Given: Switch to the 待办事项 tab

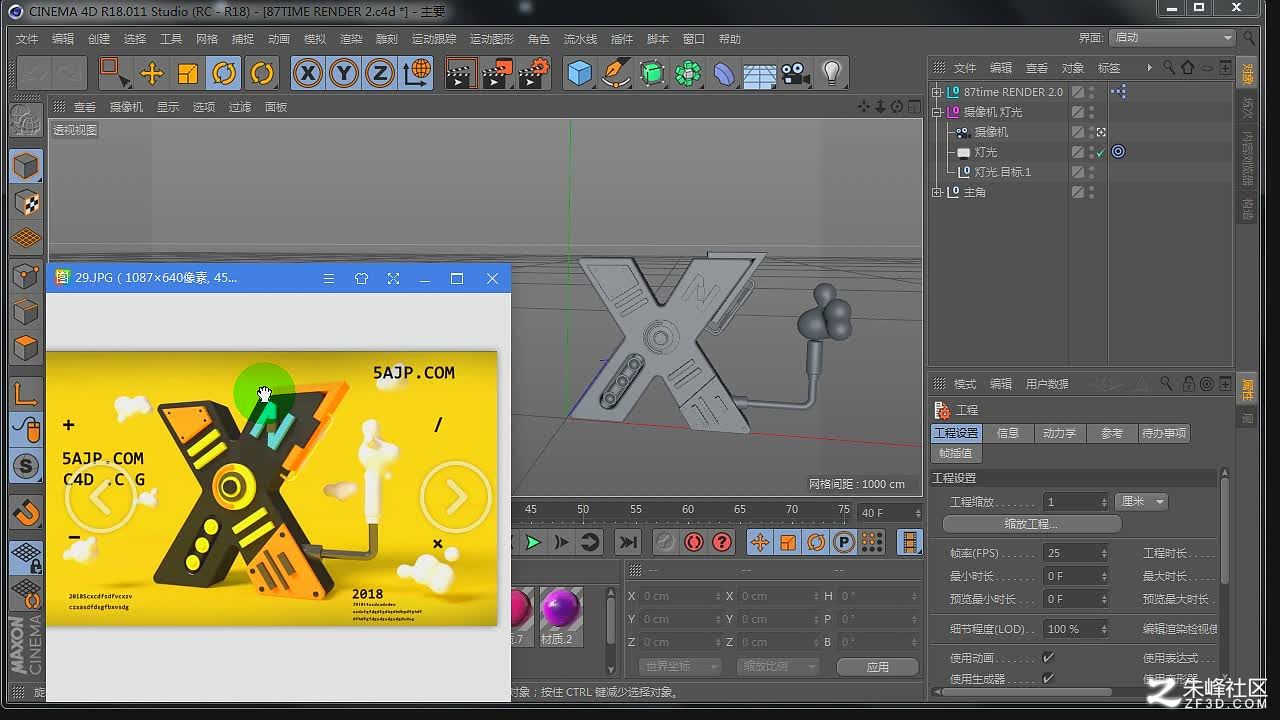Looking at the screenshot, I should [1164, 433].
